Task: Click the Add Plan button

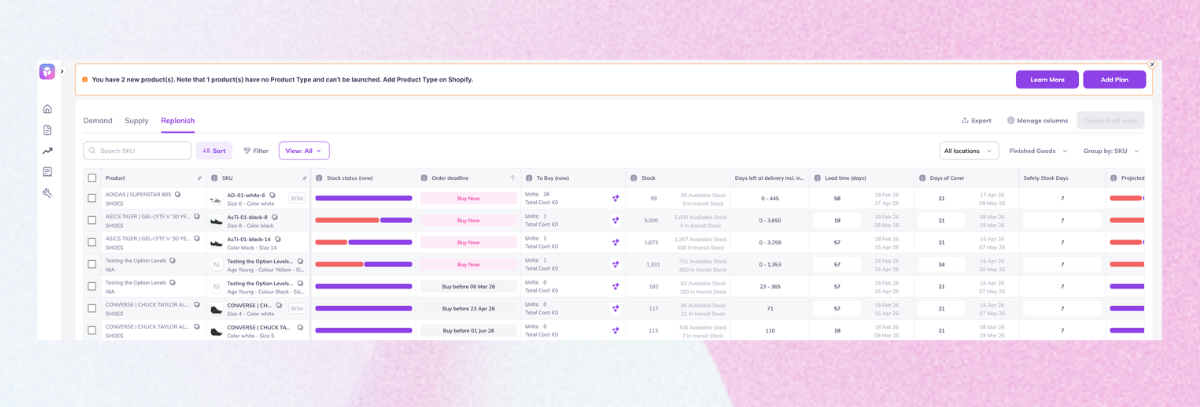Action: [1114, 79]
